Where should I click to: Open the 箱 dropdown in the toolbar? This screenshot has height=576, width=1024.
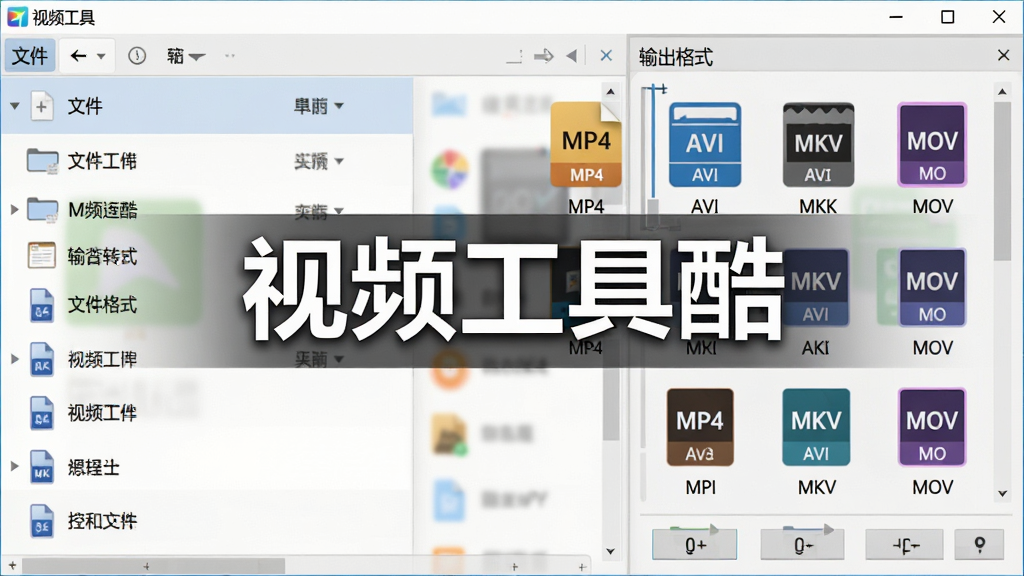(x=185, y=56)
